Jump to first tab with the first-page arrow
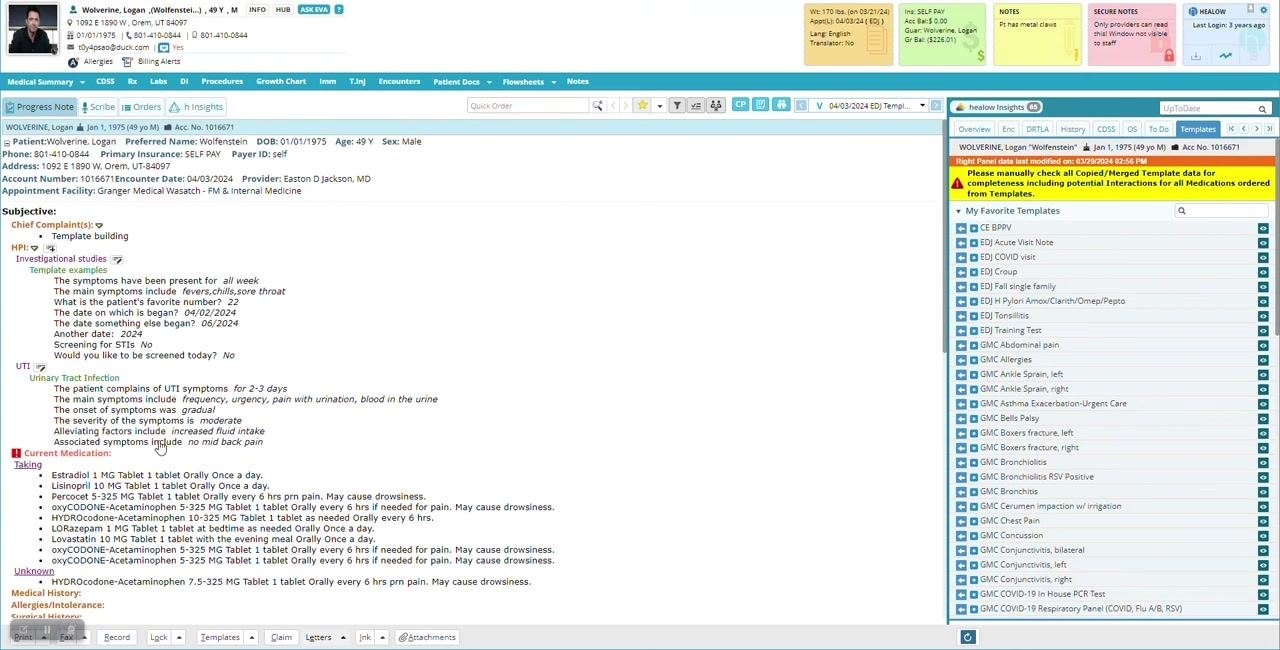Viewport: 1280px width, 650px height. [1231, 129]
